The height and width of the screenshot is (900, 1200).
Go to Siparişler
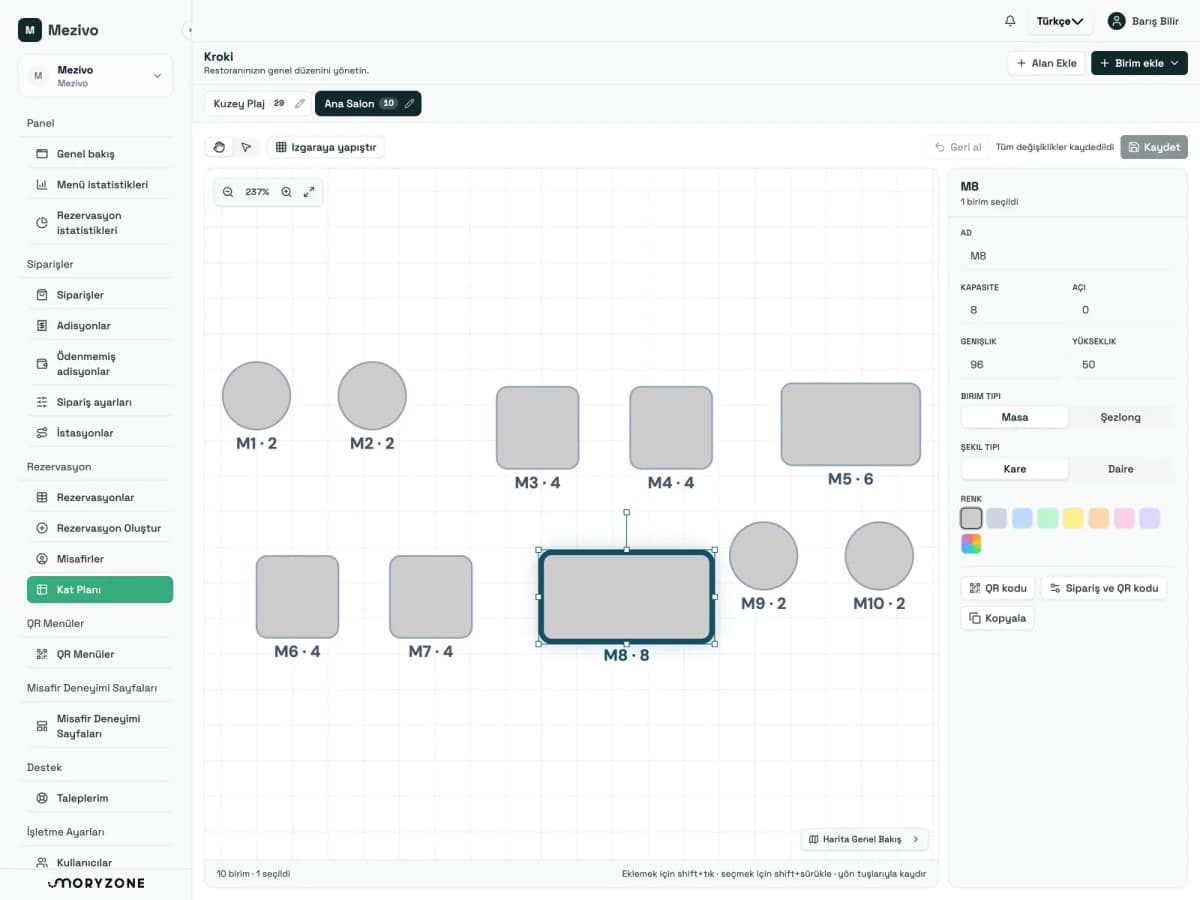(99, 295)
